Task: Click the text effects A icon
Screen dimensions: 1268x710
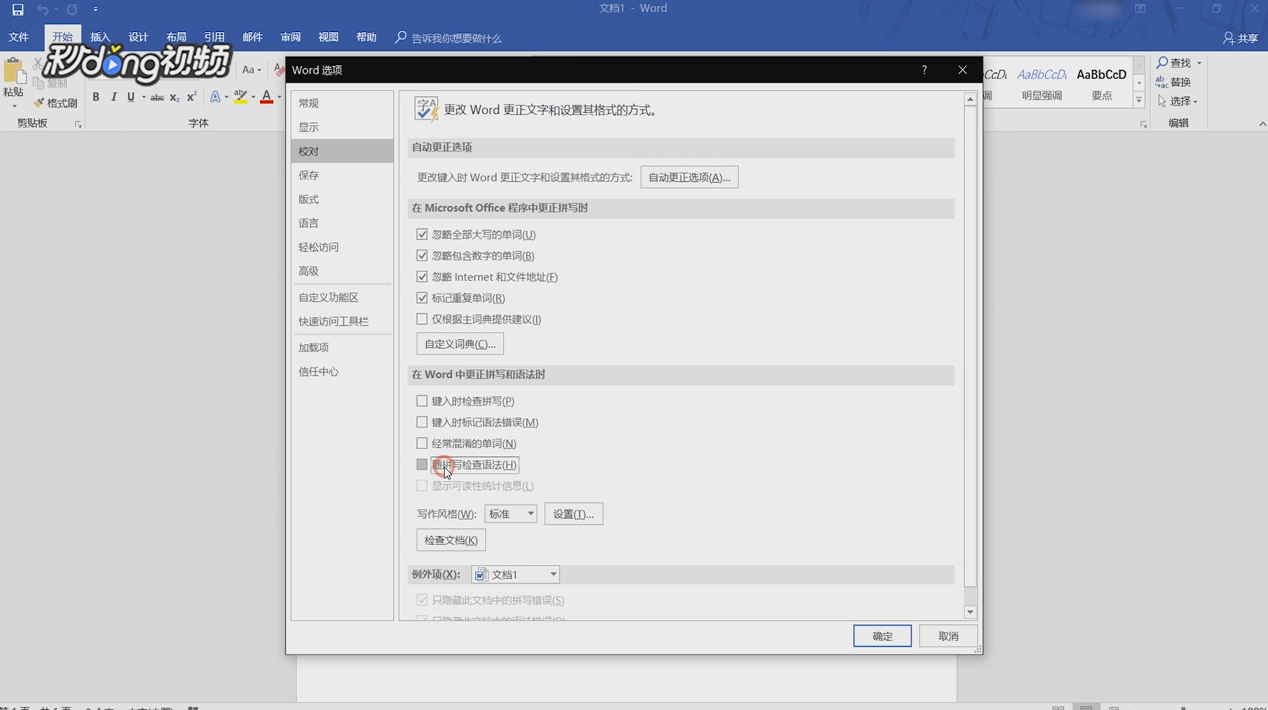Action: (x=215, y=97)
